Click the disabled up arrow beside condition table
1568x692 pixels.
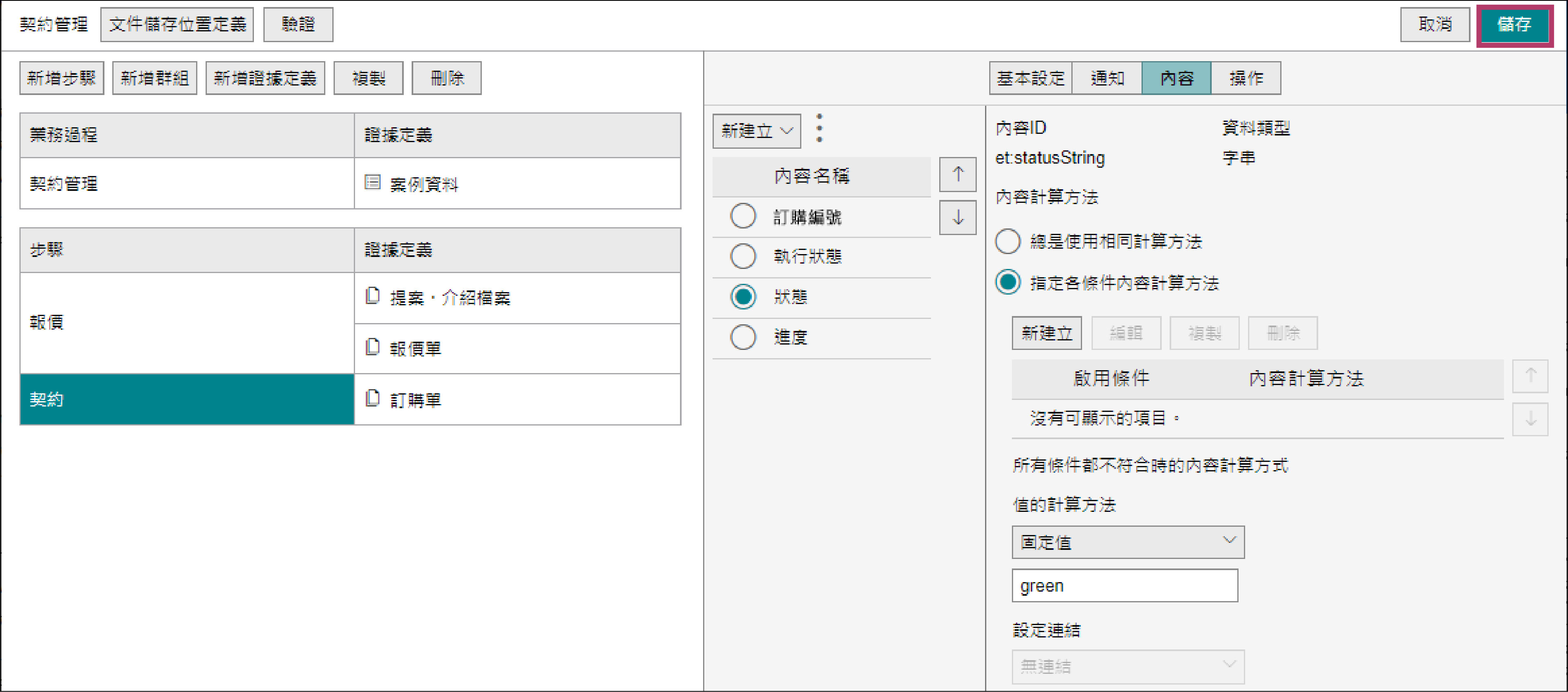tap(1530, 376)
